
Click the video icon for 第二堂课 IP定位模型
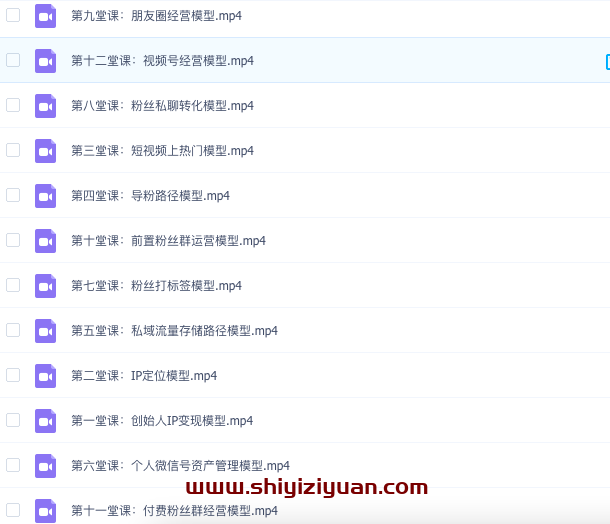[x=45, y=376]
